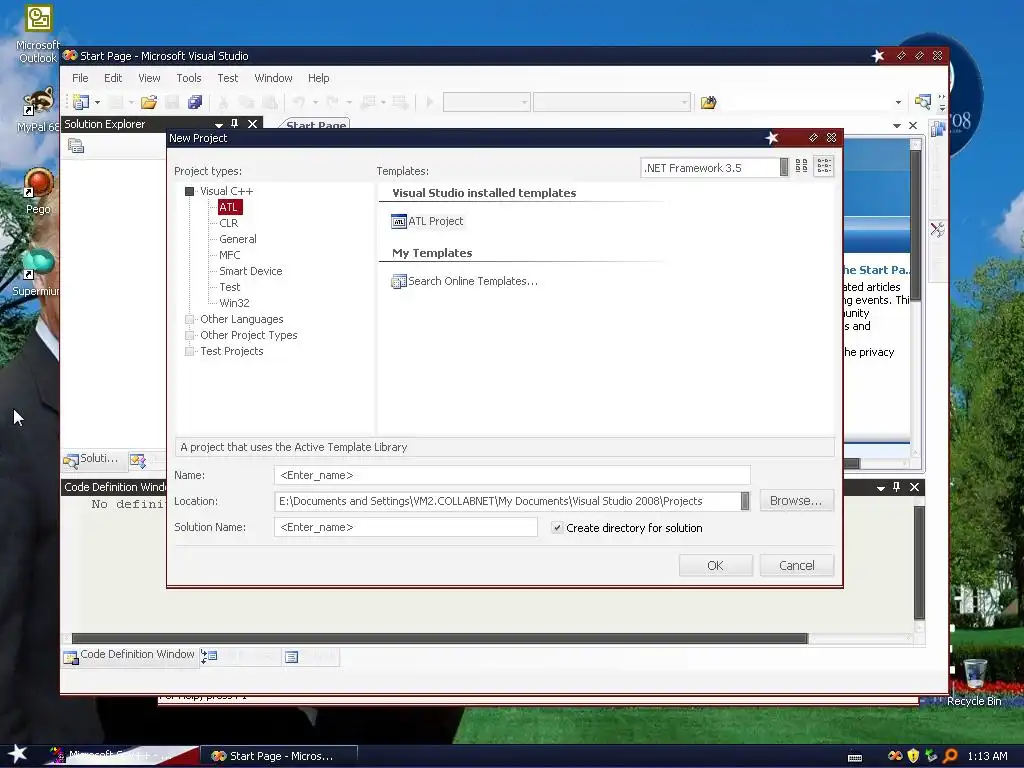Click the open-folder icon right of combo boxes
The image size is (1024, 768).
point(709,102)
